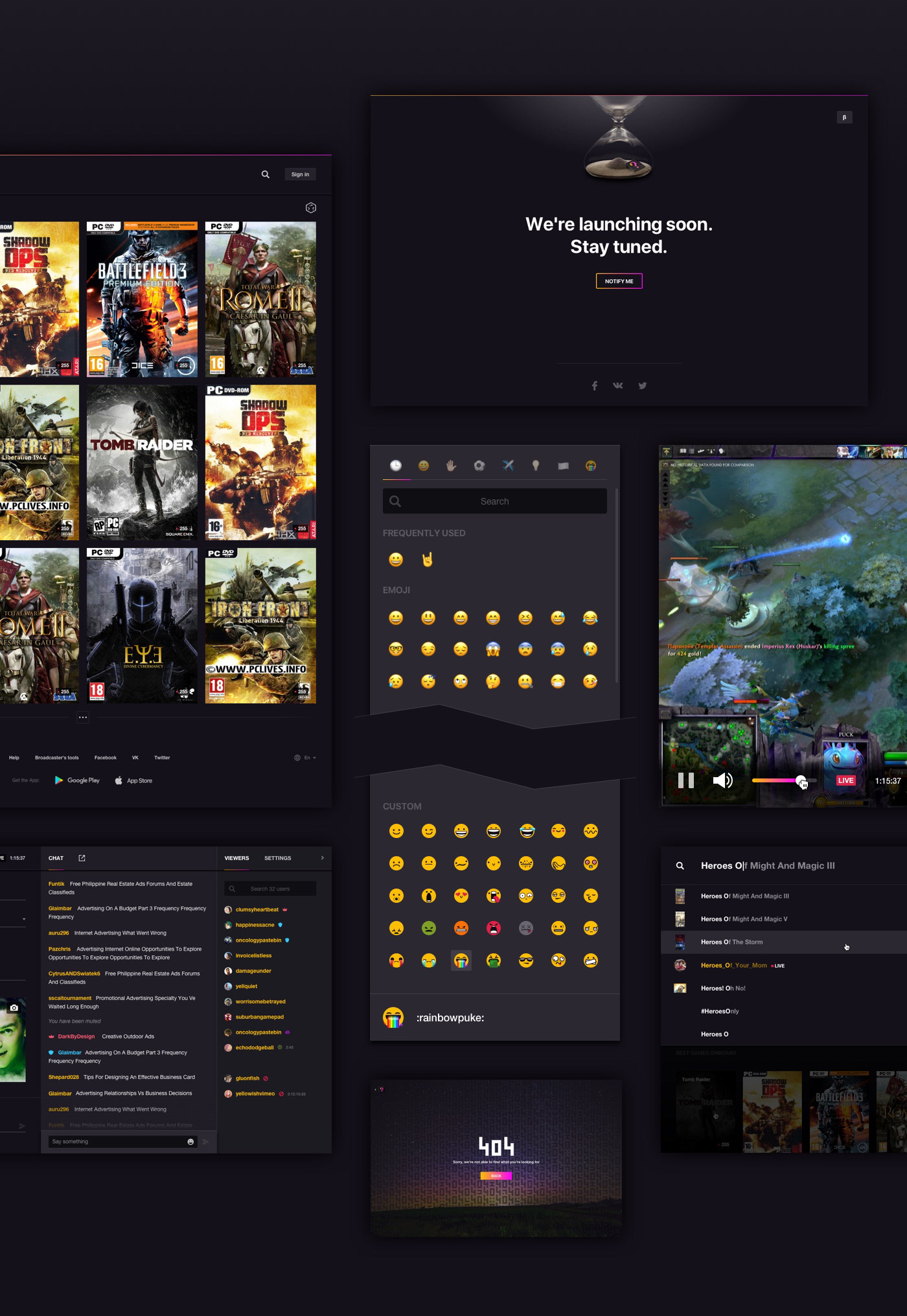Image resolution: width=907 pixels, height=1316 pixels.
Task: Open the language En dropdown
Action: [305, 757]
